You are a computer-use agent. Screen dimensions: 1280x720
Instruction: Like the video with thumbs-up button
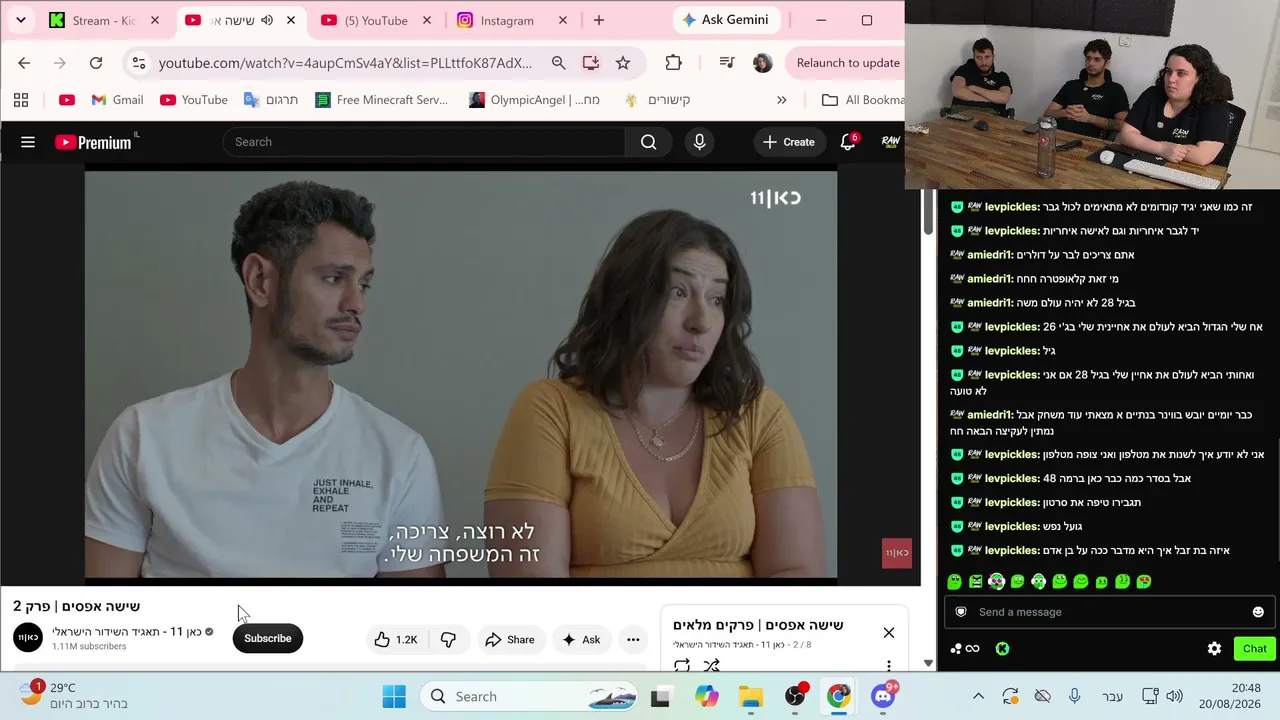396,640
